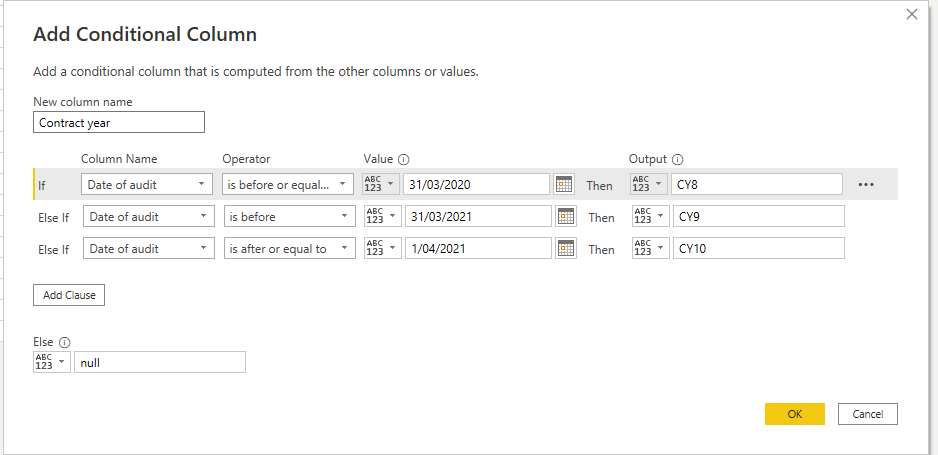Image resolution: width=938 pixels, height=455 pixels.
Task: Focus the New column name field
Action: coord(119,122)
